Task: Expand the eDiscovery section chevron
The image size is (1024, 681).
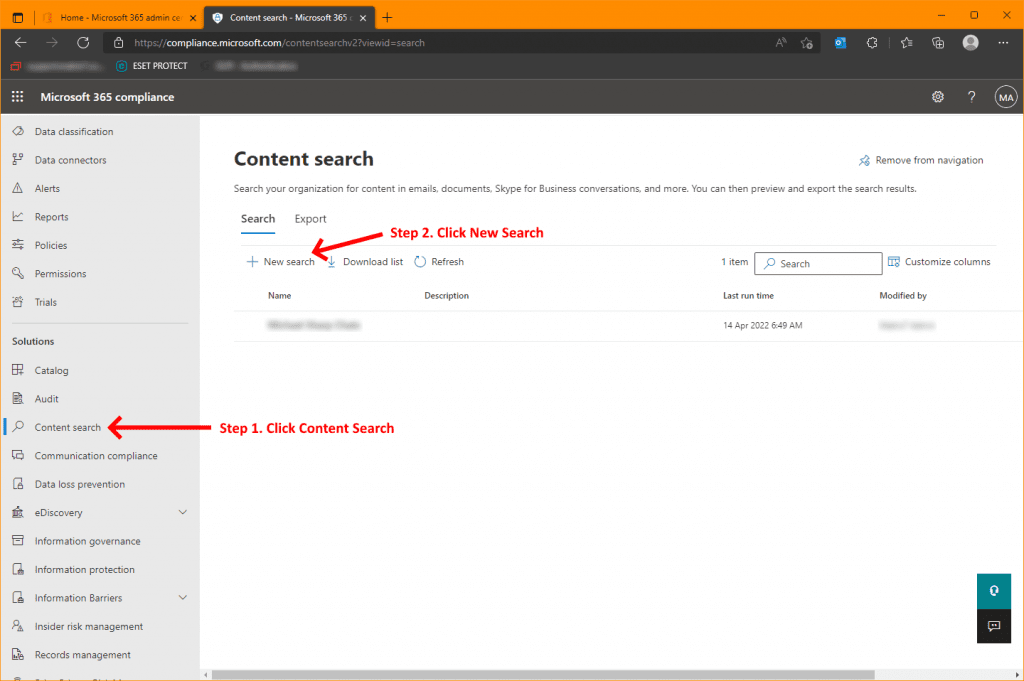Action: [x=182, y=513]
